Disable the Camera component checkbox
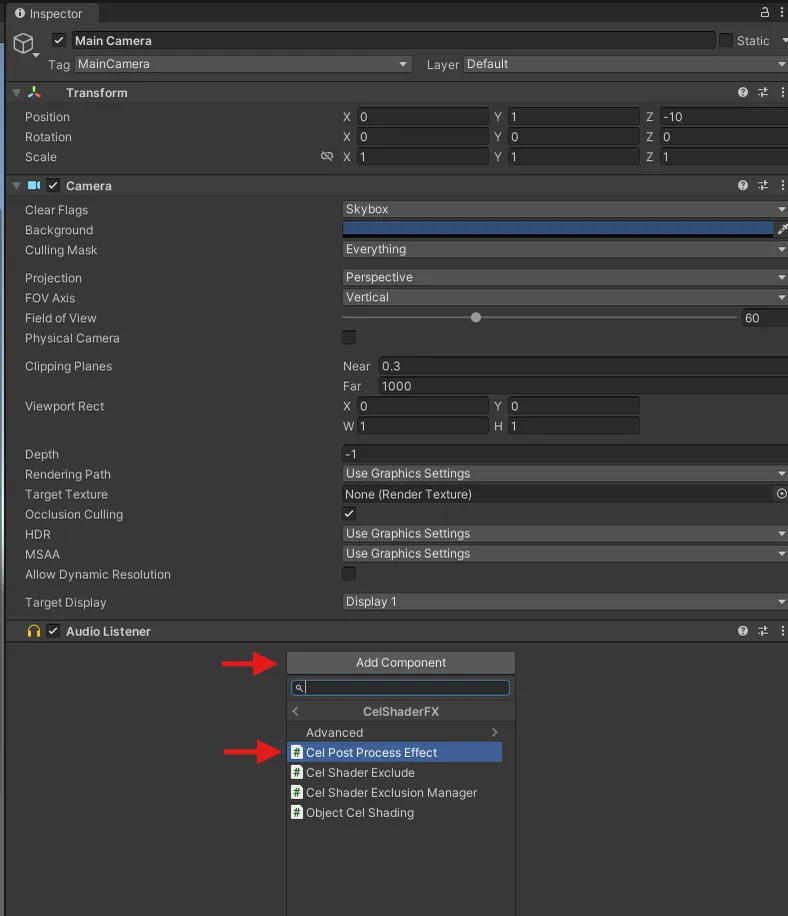 [53, 185]
